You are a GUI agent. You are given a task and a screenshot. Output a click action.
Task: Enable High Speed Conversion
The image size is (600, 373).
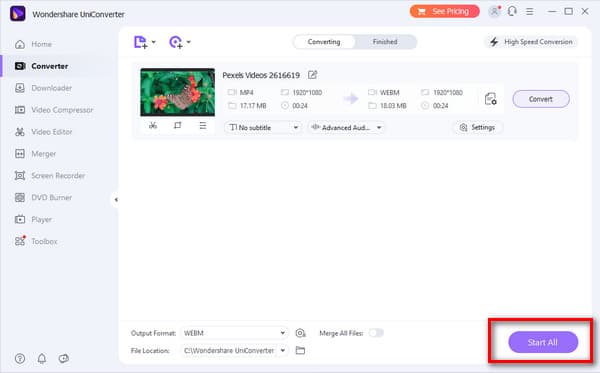click(532, 42)
